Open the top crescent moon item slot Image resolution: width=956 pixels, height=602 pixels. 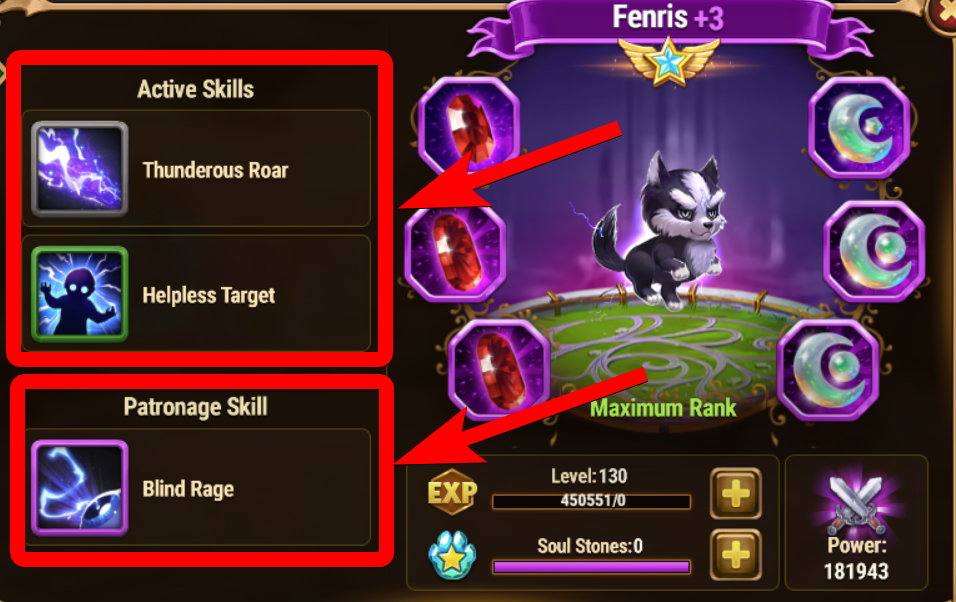pyautogui.click(x=860, y=127)
